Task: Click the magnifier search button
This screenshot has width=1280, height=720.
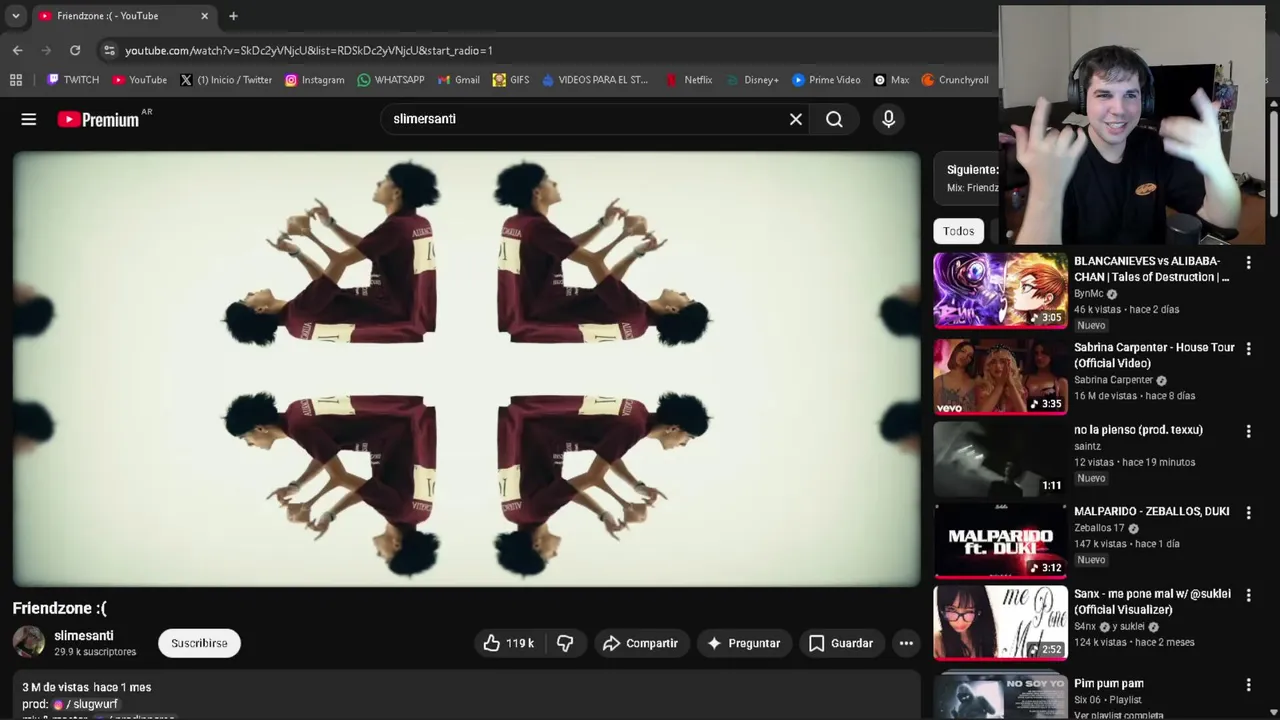Action: [834, 119]
